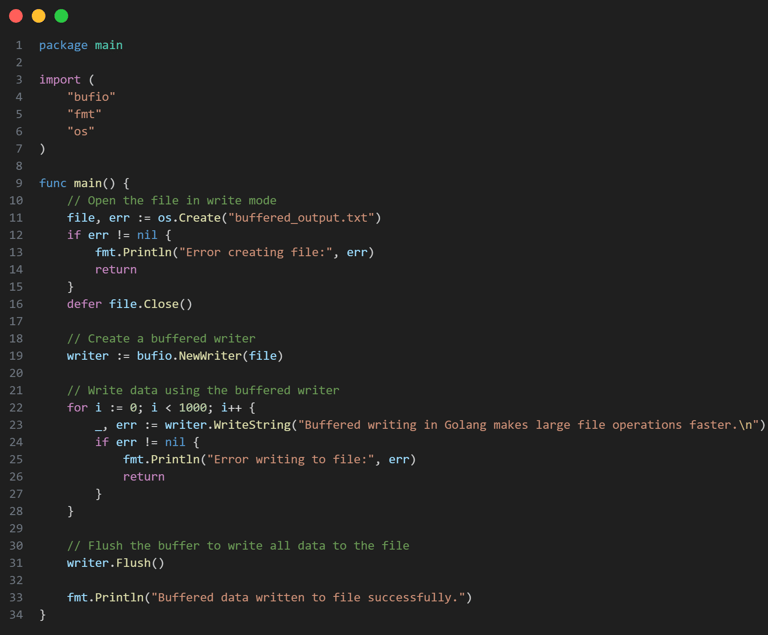Click 'writer.WriteString' on line 23

coord(228,425)
